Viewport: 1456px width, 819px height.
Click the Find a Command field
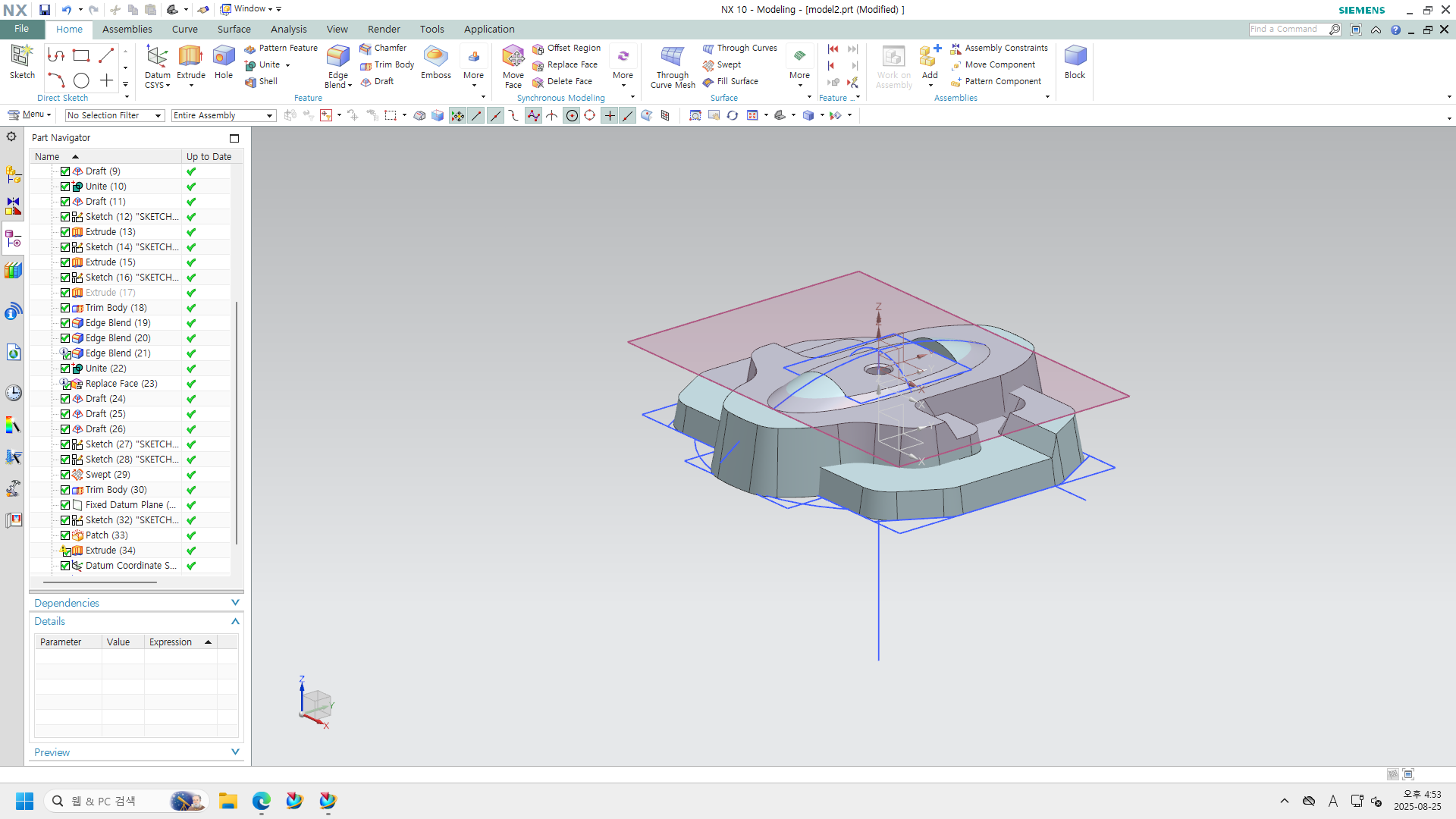1288,29
